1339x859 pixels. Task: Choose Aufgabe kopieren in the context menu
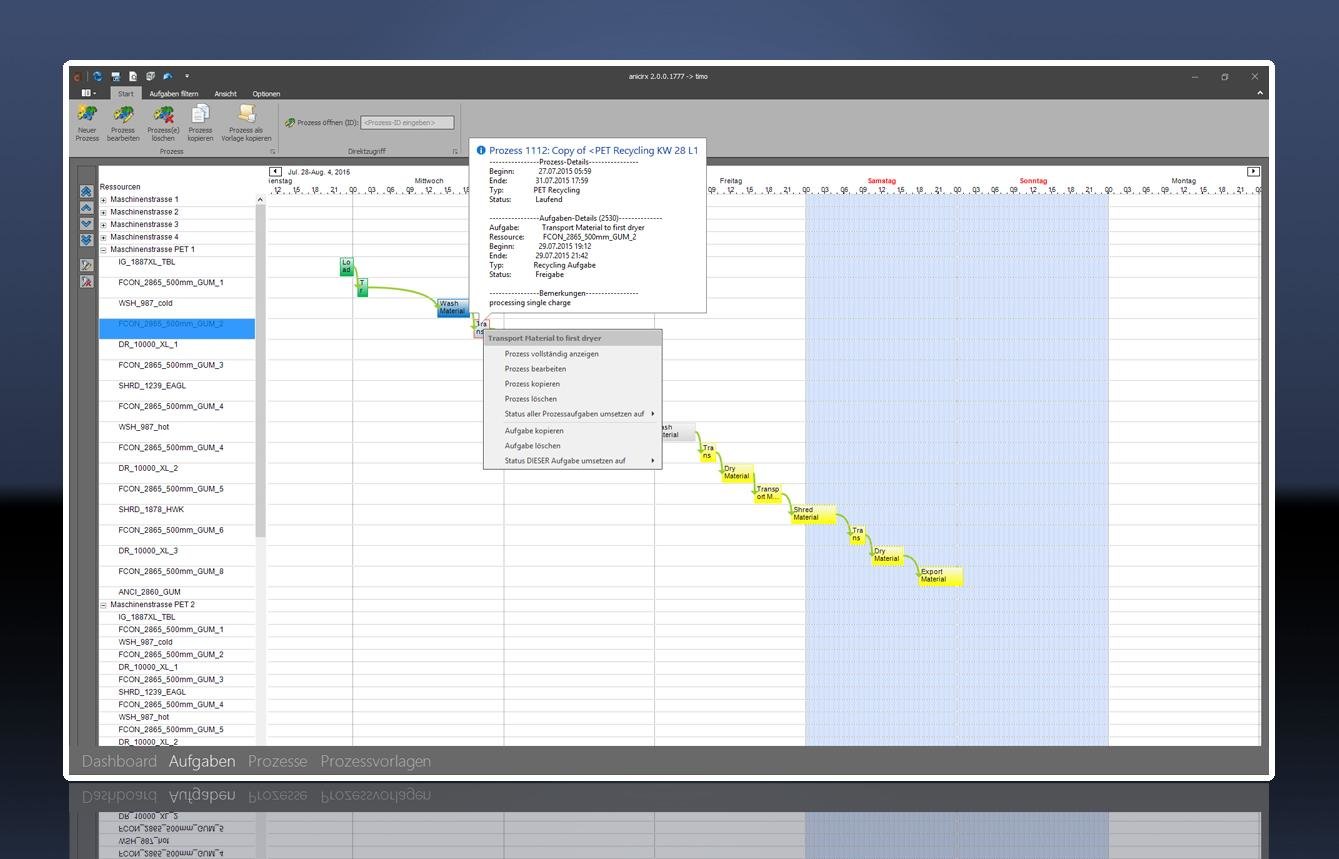click(573, 431)
